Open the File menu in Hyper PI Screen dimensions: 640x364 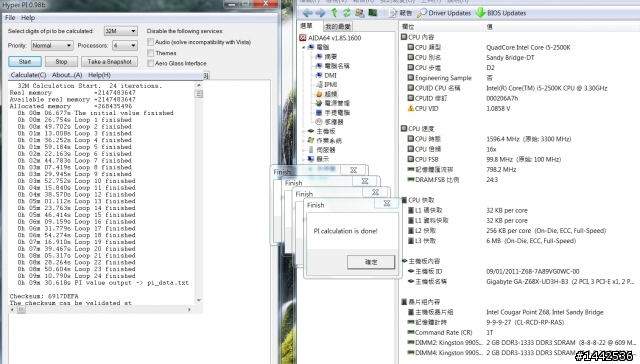click(x=10, y=18)
